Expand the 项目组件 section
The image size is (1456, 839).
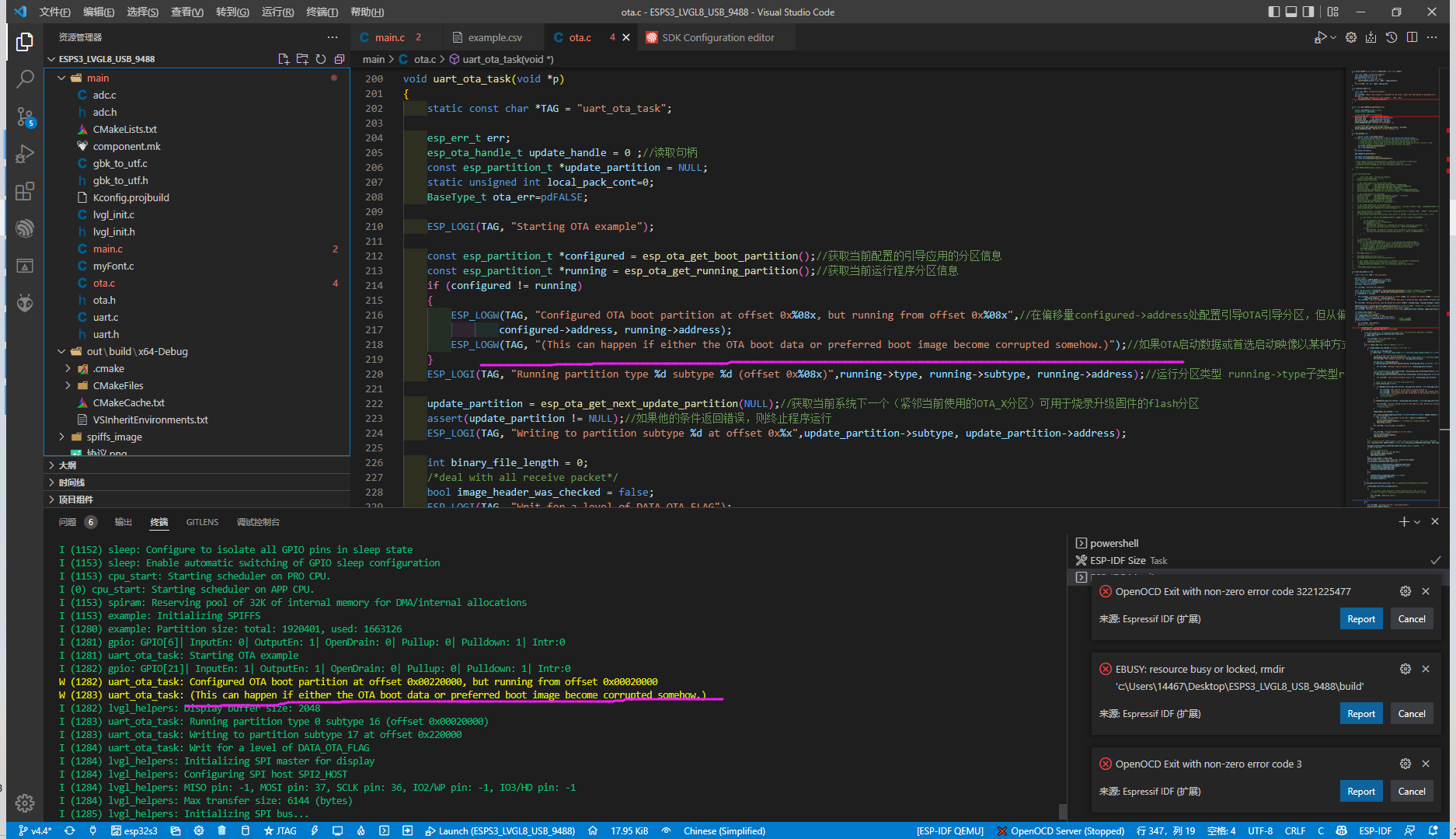coord(197,500)
